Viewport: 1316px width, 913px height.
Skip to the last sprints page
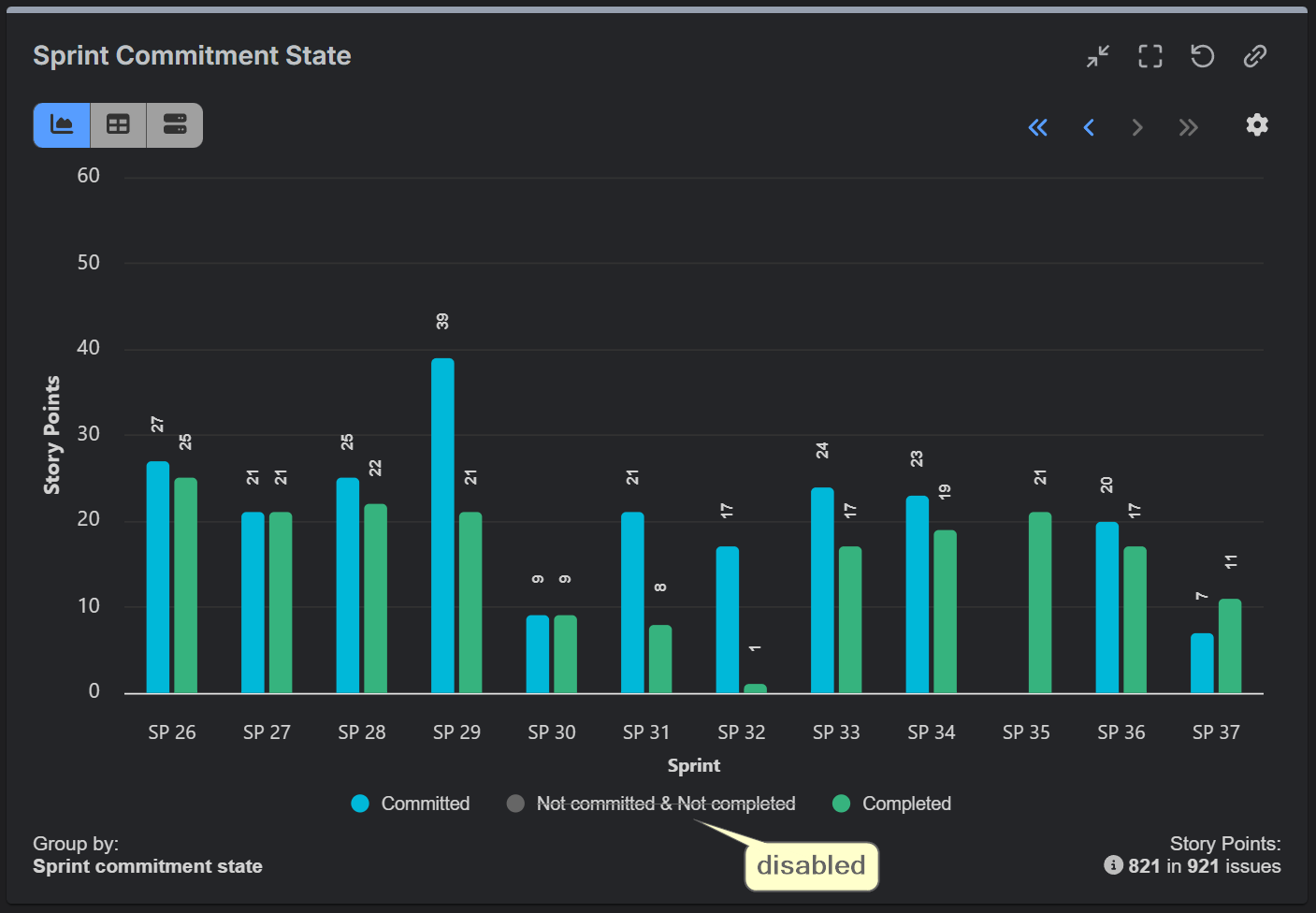[x=1188, y=127]
